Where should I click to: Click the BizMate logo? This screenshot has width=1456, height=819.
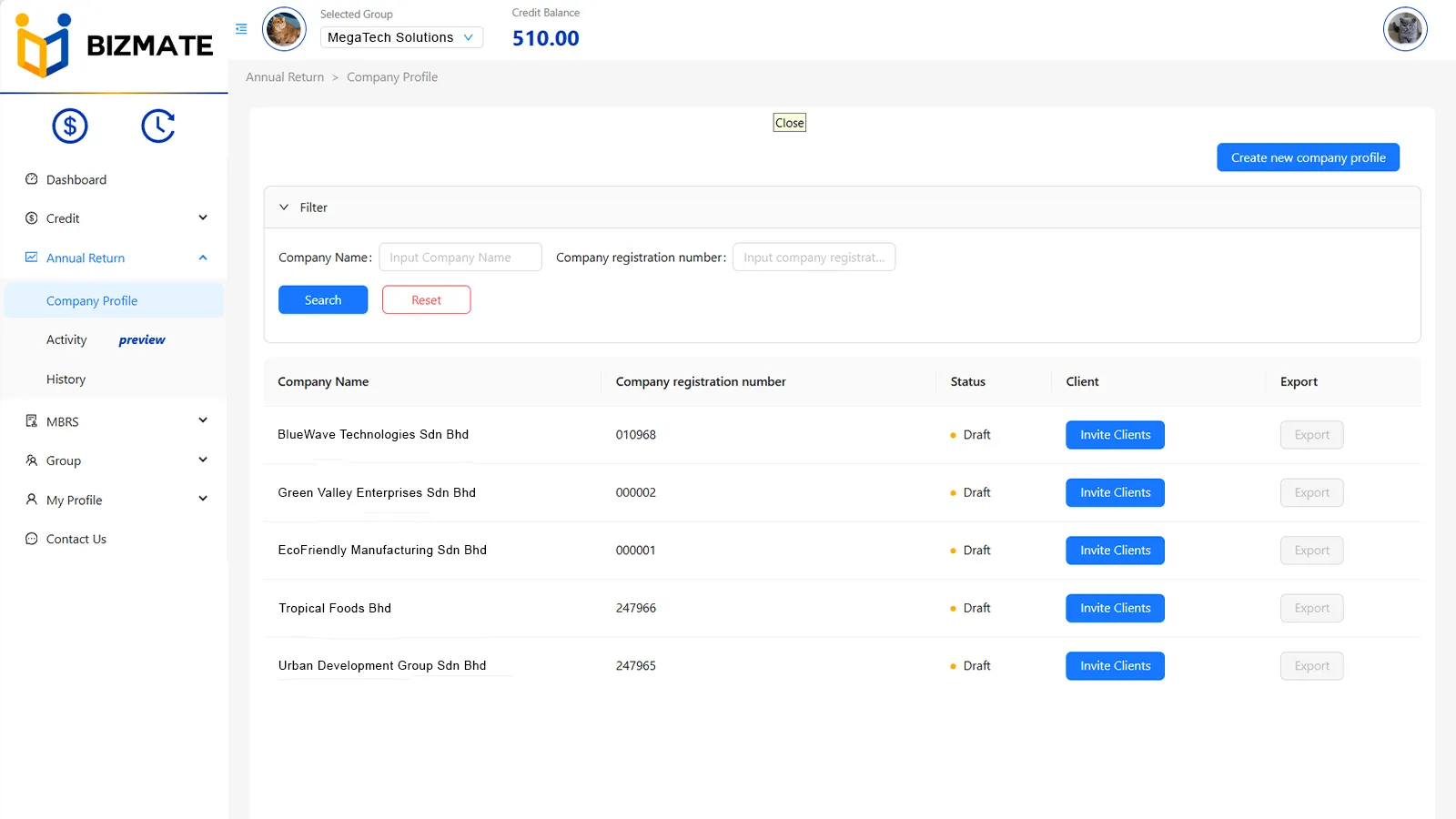coord(115,45)
